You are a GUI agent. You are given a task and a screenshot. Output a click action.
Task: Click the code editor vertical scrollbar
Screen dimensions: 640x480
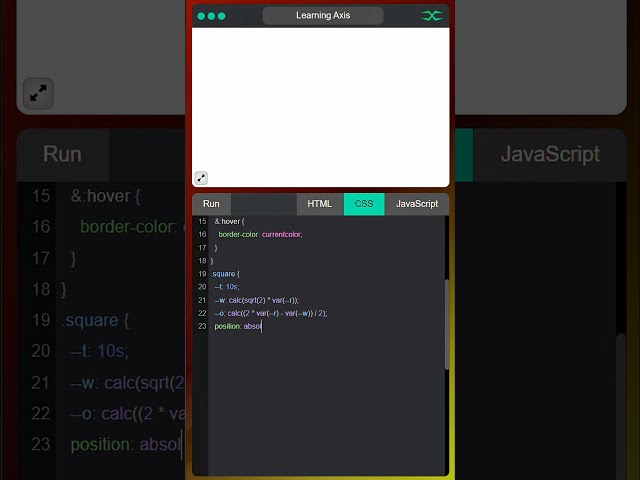coord(447,324)
